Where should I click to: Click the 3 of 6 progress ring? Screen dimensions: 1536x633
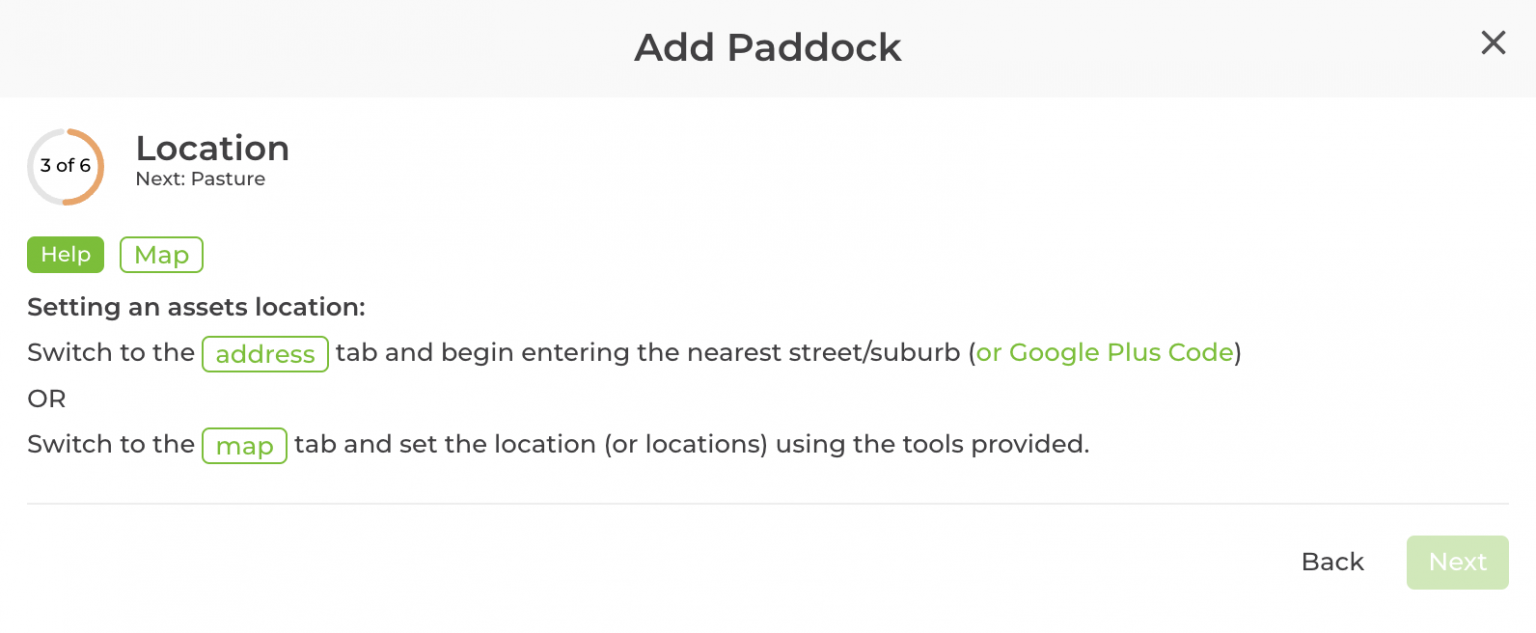[x=65, y=166]
